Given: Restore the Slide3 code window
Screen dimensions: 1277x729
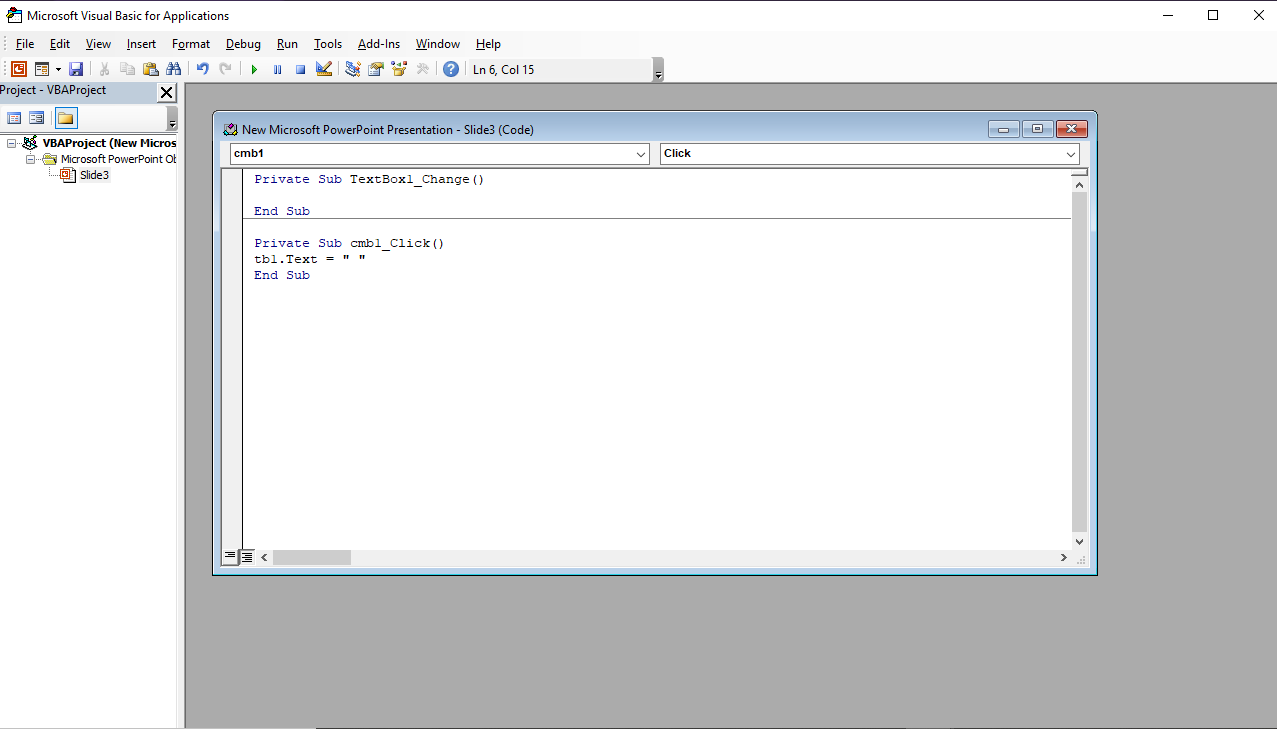Looking at the screenshot, I should click(x=1037, y=129).
